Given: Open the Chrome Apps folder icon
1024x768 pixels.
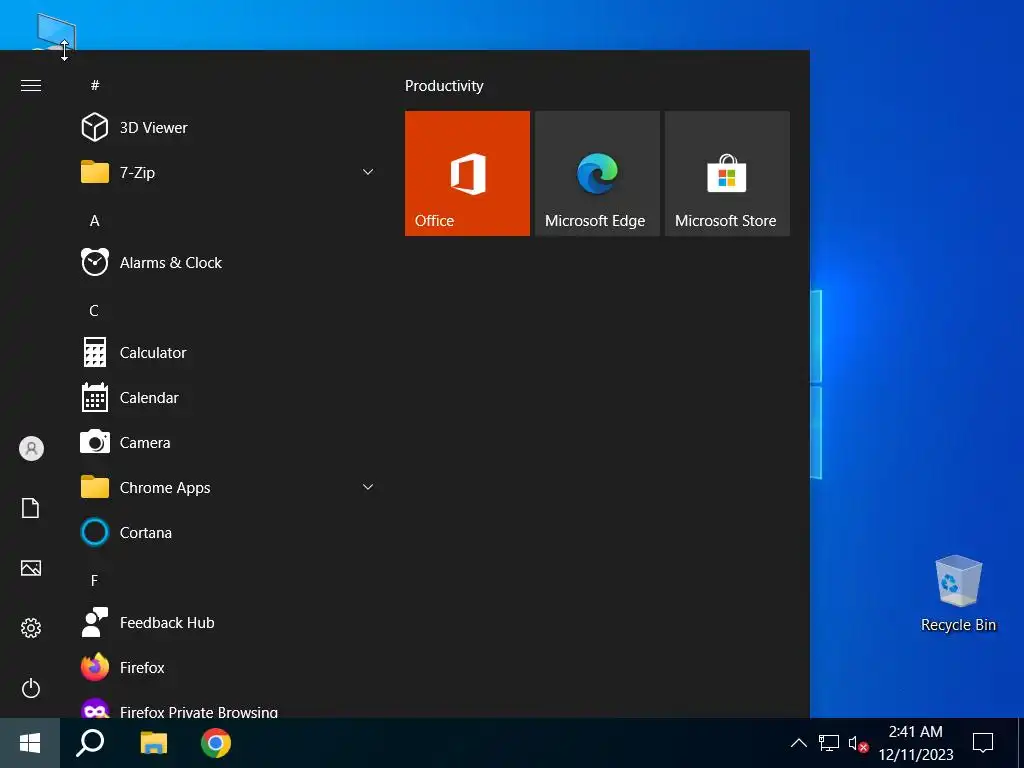Looking at the screenshot, I should (95, 487).
